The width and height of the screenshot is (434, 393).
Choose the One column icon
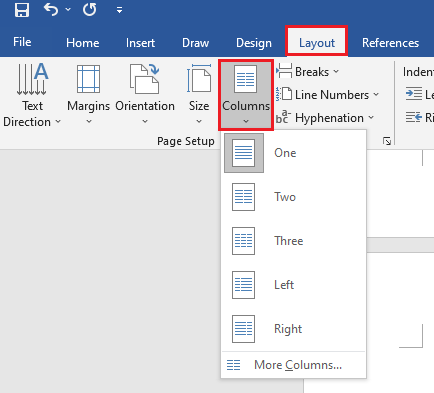pos(244,153)
